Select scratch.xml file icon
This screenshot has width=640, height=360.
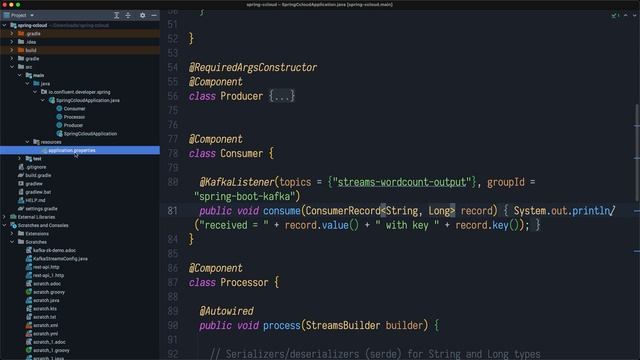29,325
